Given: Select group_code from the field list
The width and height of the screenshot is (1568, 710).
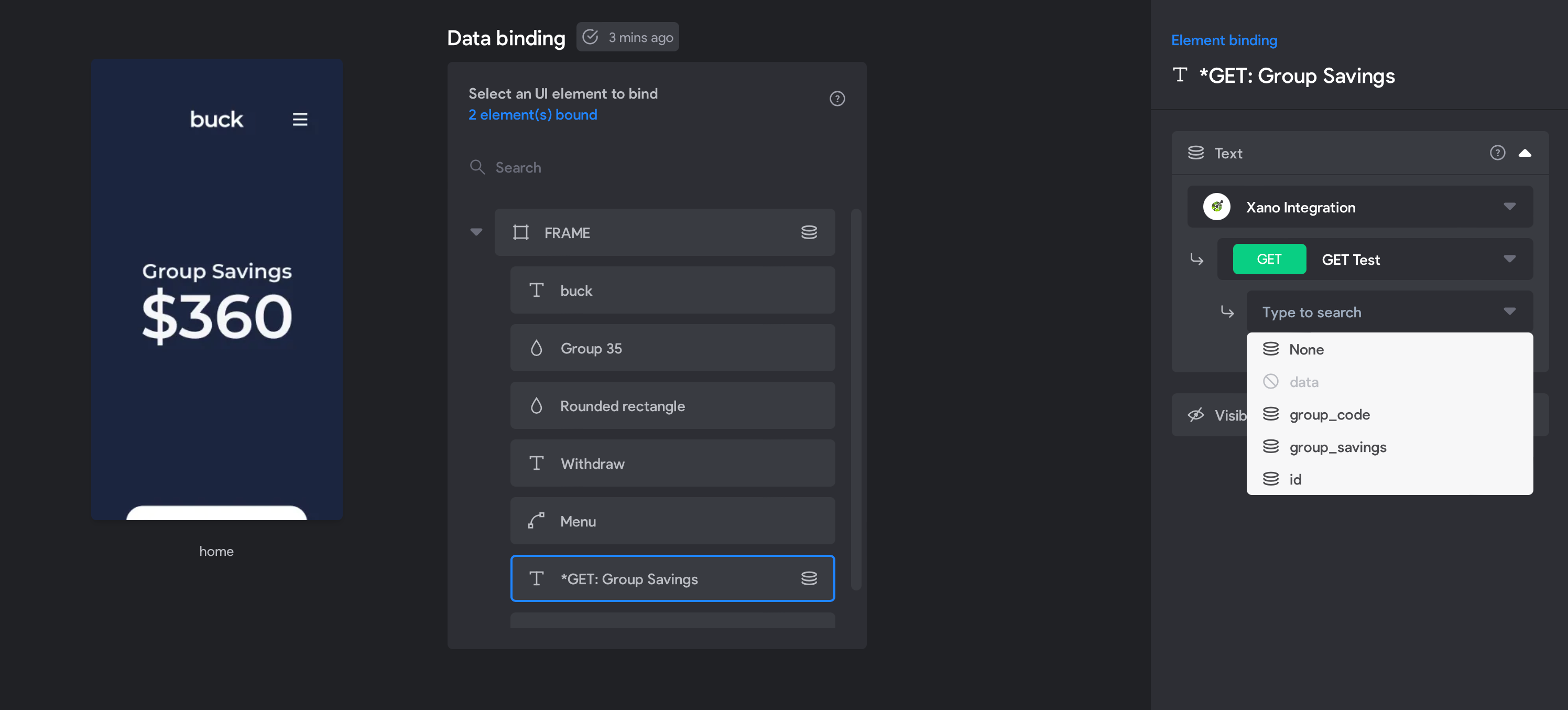Looking at the screenshot, I should click(x=1390, y=414).
